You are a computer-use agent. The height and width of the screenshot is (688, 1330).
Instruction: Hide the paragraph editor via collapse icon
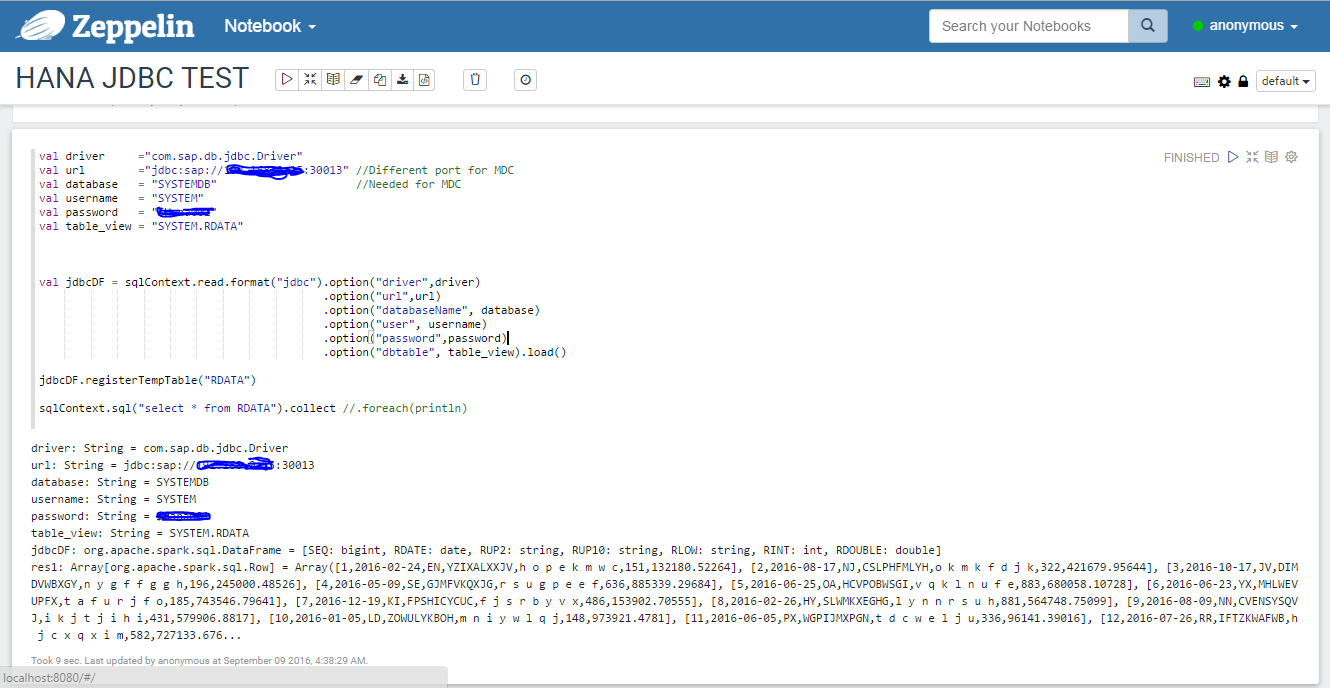click(1252, 157)
